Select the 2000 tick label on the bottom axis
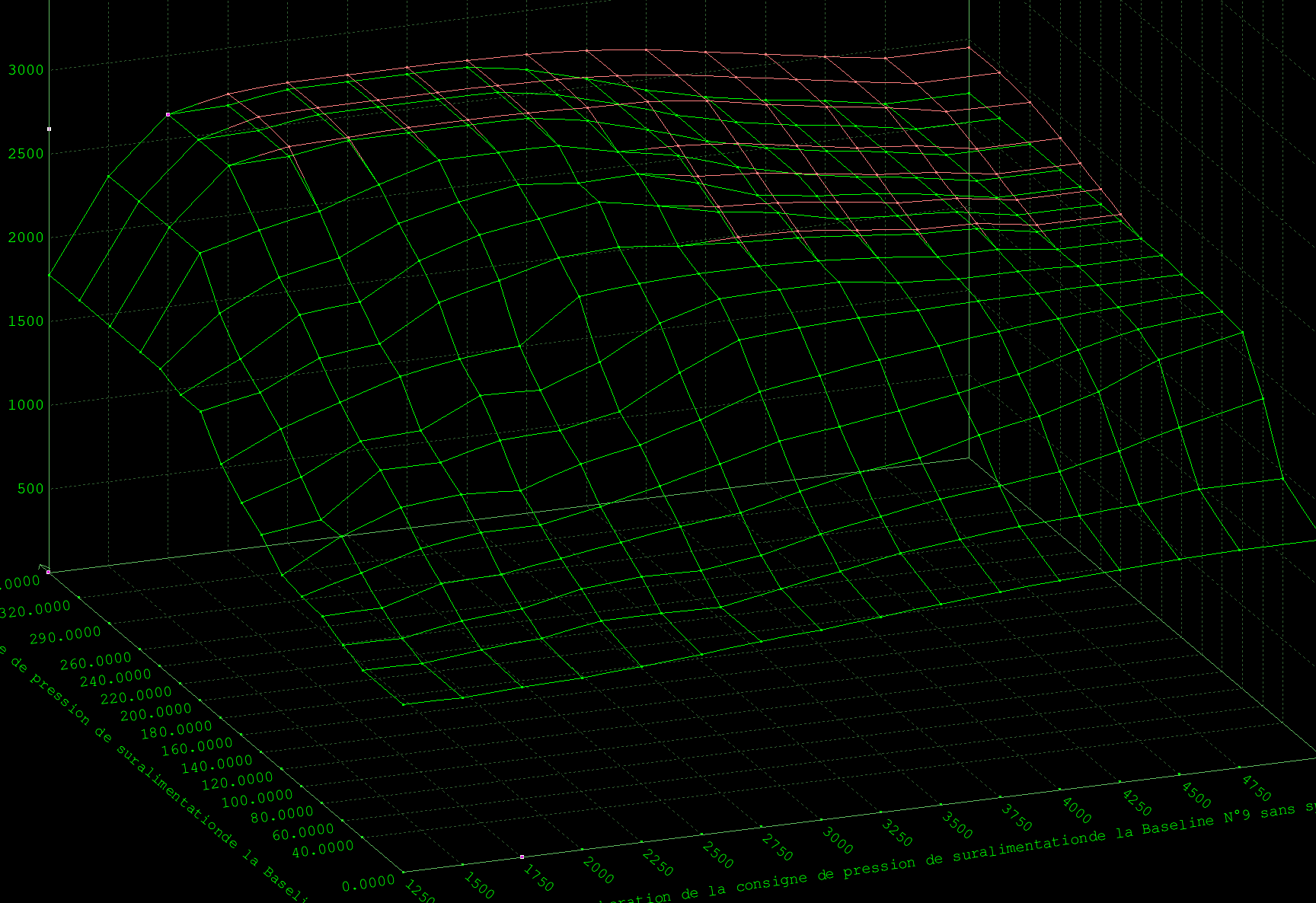Viewport: 1316px width, 903px height. (598, 870)
